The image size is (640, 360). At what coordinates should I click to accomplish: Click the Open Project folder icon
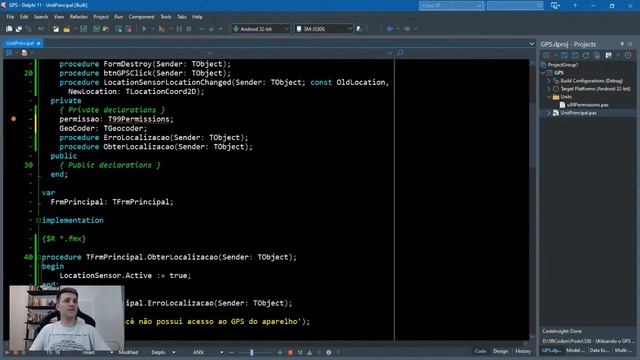coord(66,29)
